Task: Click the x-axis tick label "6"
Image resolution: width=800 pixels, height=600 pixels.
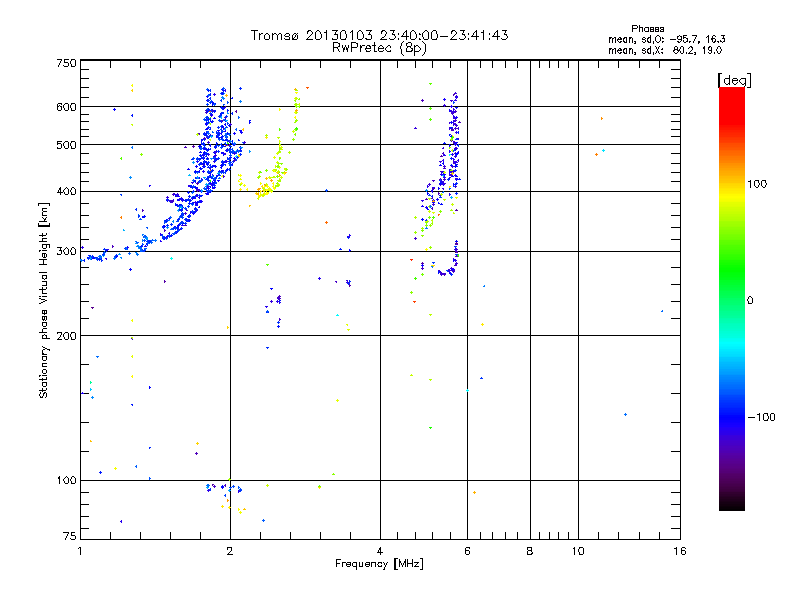Action: pyautogui.click(x=467, y=551)
